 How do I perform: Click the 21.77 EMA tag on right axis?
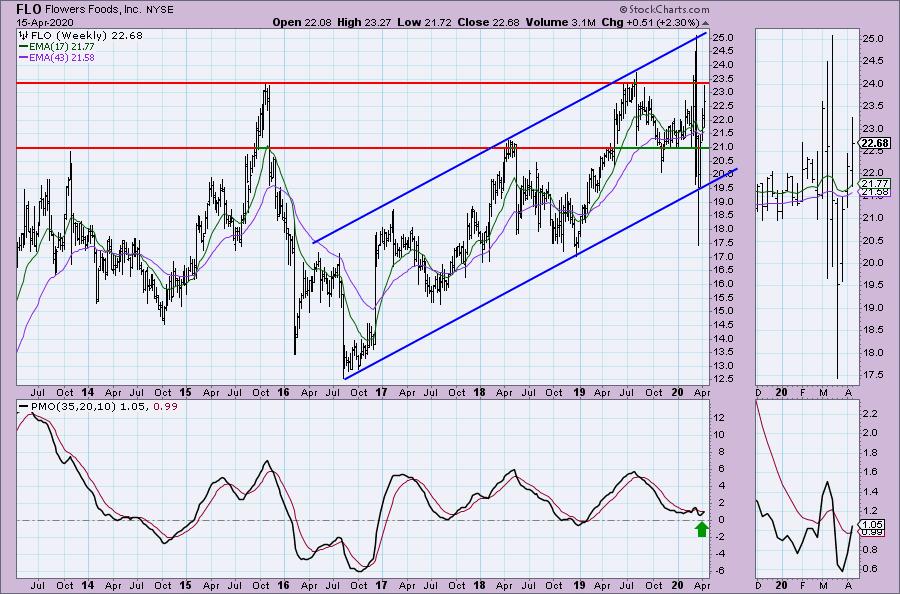pos(876,184)
